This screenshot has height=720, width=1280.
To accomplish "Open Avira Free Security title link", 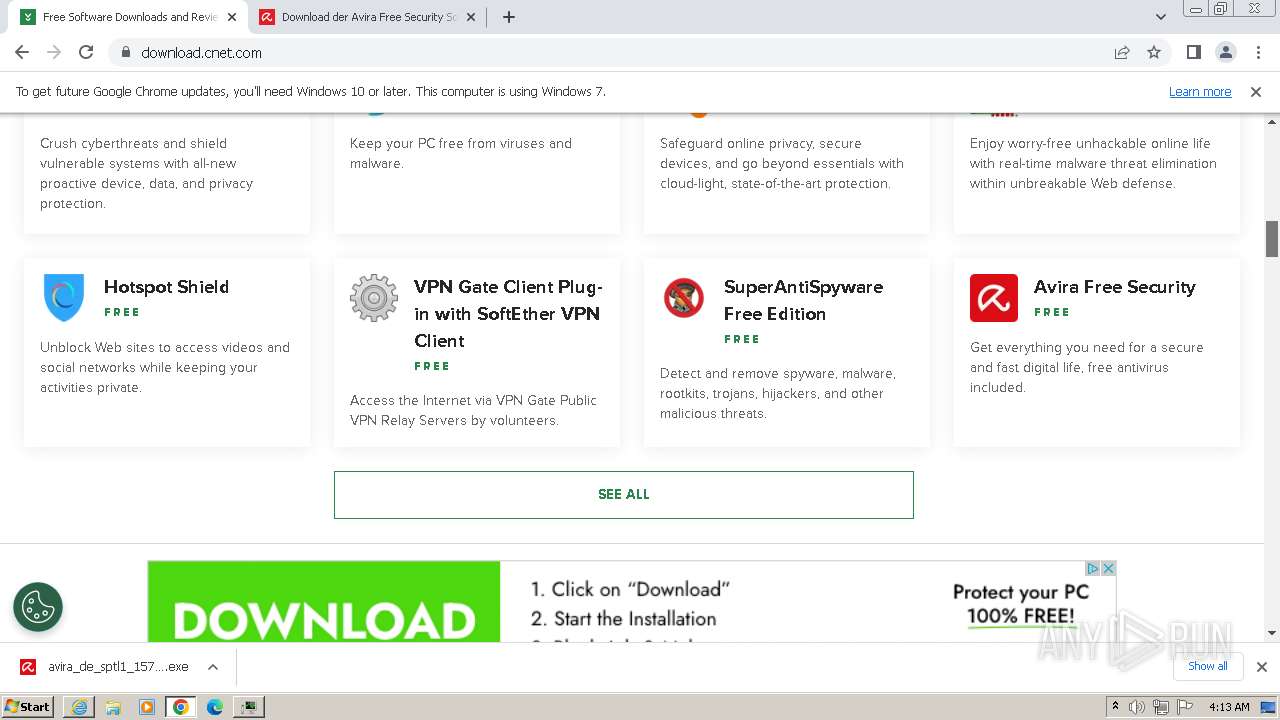I will click(x=1115, y=287).
